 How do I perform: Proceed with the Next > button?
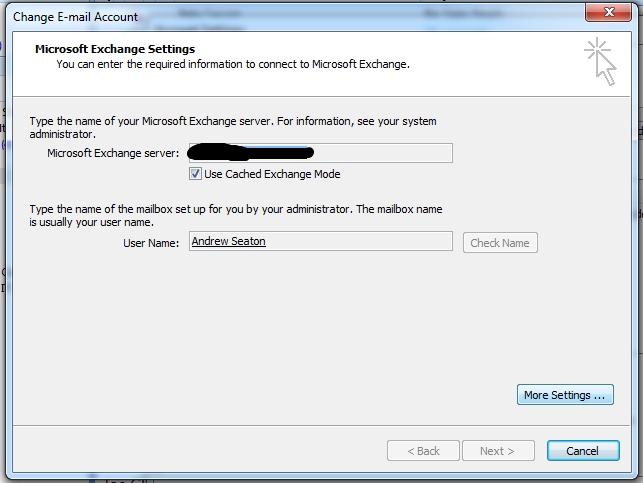click(x=498, y=451)
